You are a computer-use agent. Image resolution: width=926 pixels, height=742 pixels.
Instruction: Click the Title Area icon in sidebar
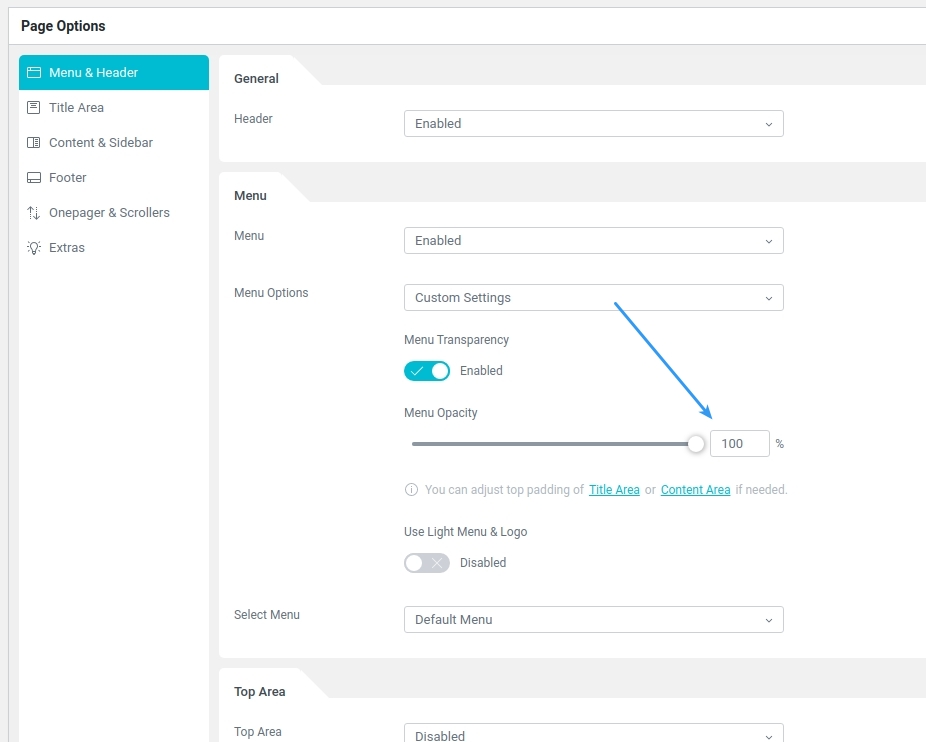34,108
